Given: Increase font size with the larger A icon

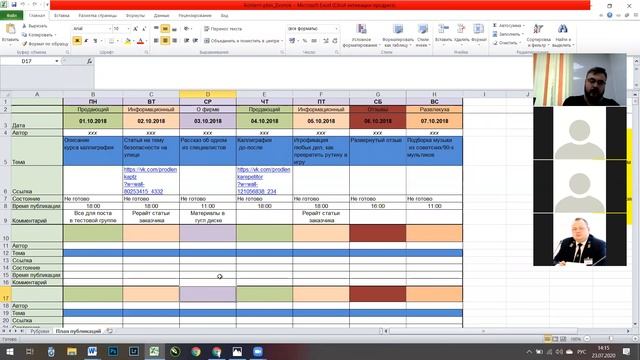Looking at the screenshot, I should coord(136,29).
